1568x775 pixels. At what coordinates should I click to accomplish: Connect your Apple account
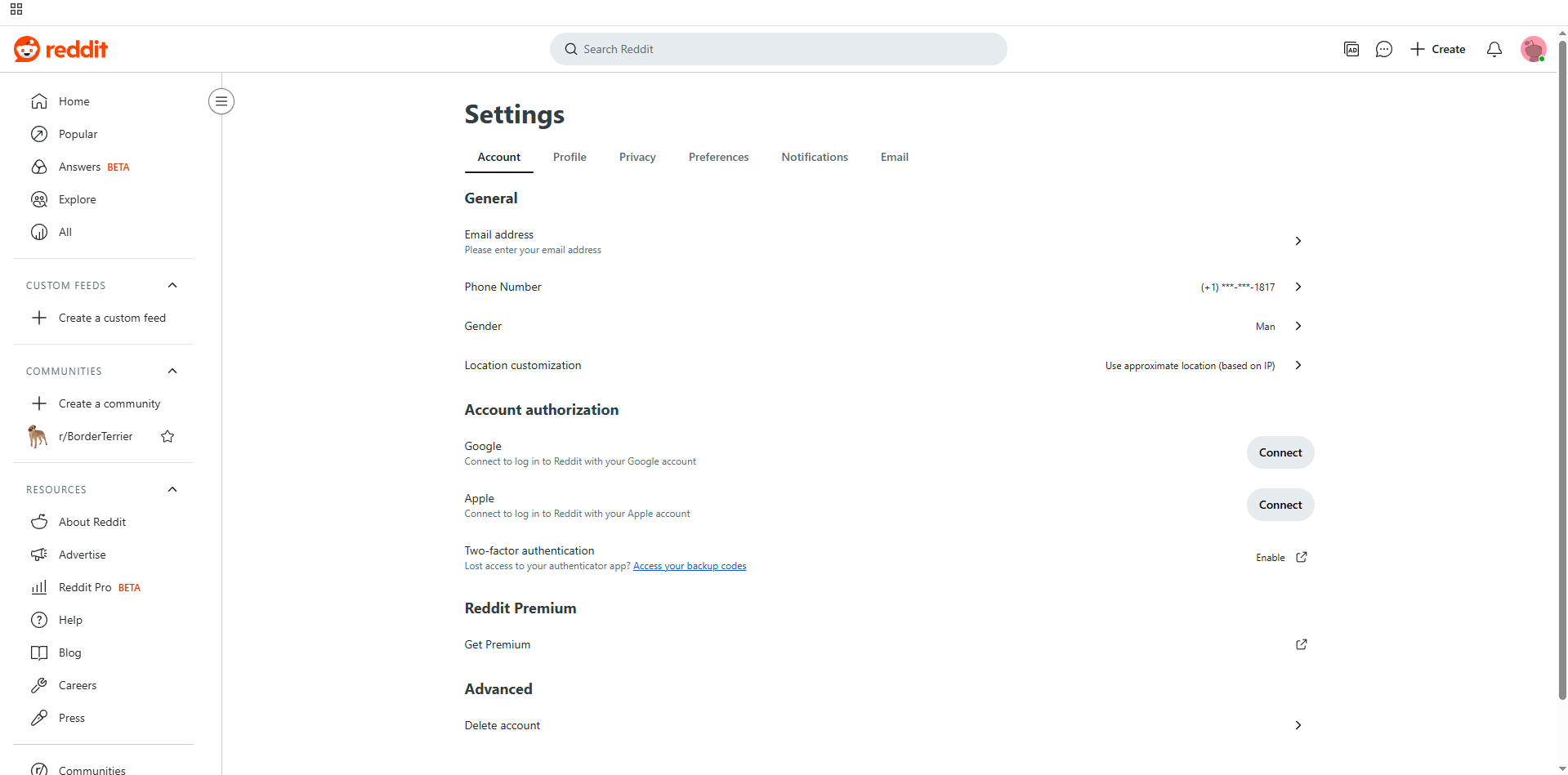coord(1280,505)
